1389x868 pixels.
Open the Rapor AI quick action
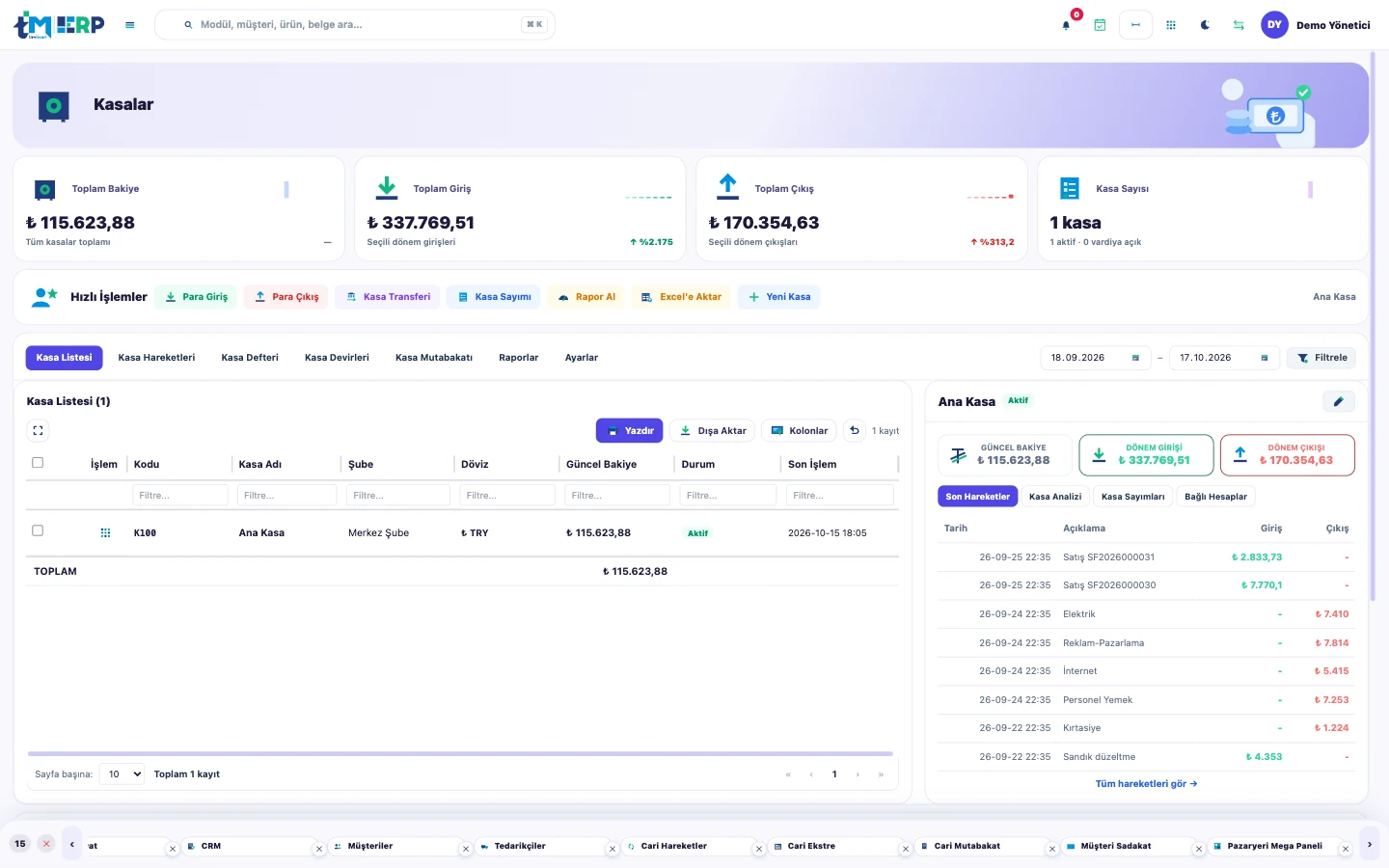[586, 297]
